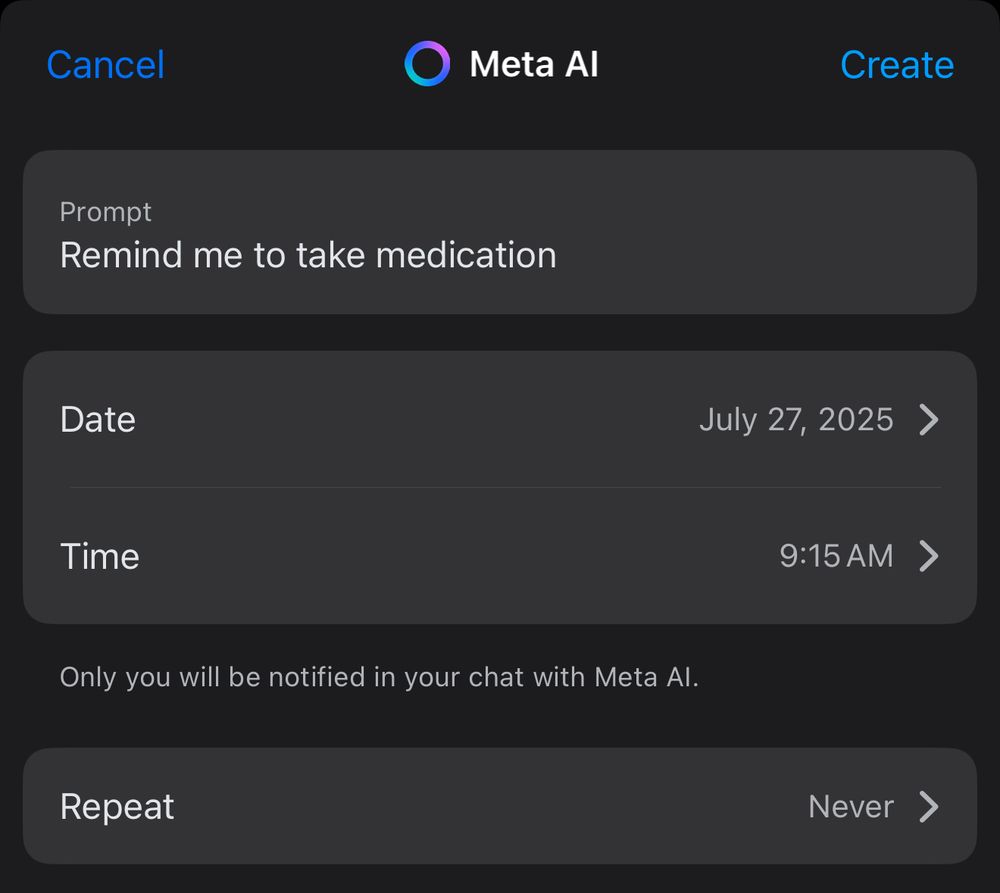Click the notification info text about Meta AI

[x=379, y=677]
